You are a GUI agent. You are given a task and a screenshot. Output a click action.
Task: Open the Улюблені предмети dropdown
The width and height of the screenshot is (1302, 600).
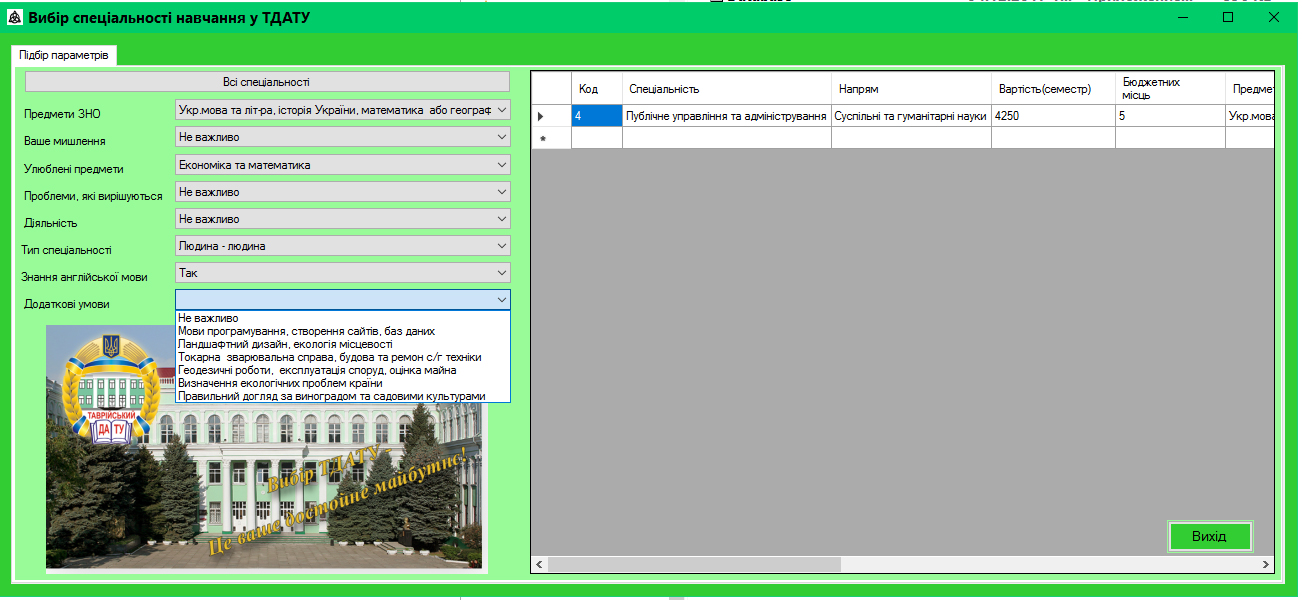pyautogui.click(x=343, y=164)
